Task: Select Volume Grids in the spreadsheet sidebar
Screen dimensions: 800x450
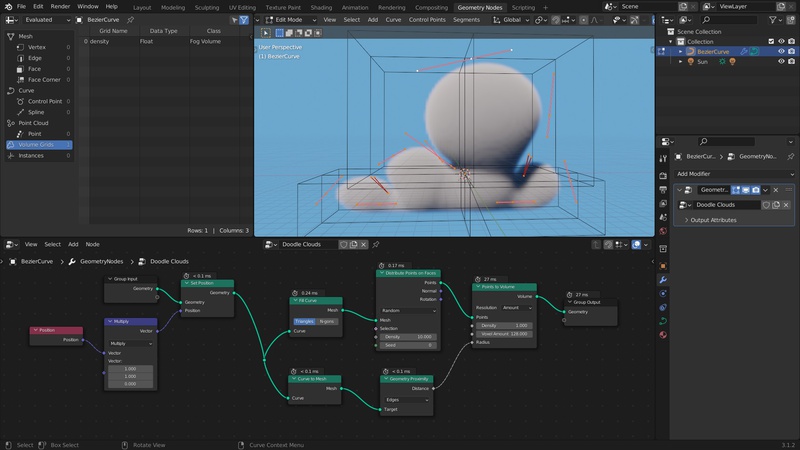Action: (36, 145)
